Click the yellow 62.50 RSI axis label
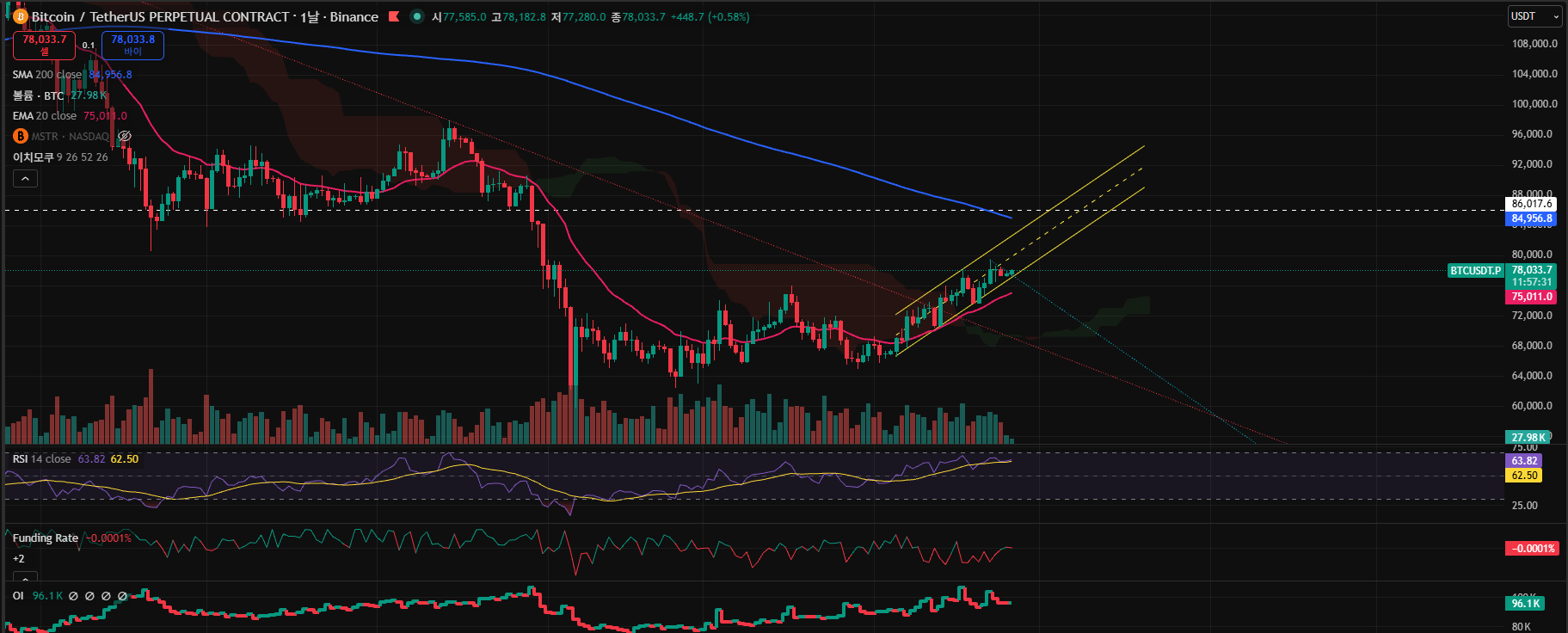Viewport: 1568px width, 633px height. (x=1524, y=476)
